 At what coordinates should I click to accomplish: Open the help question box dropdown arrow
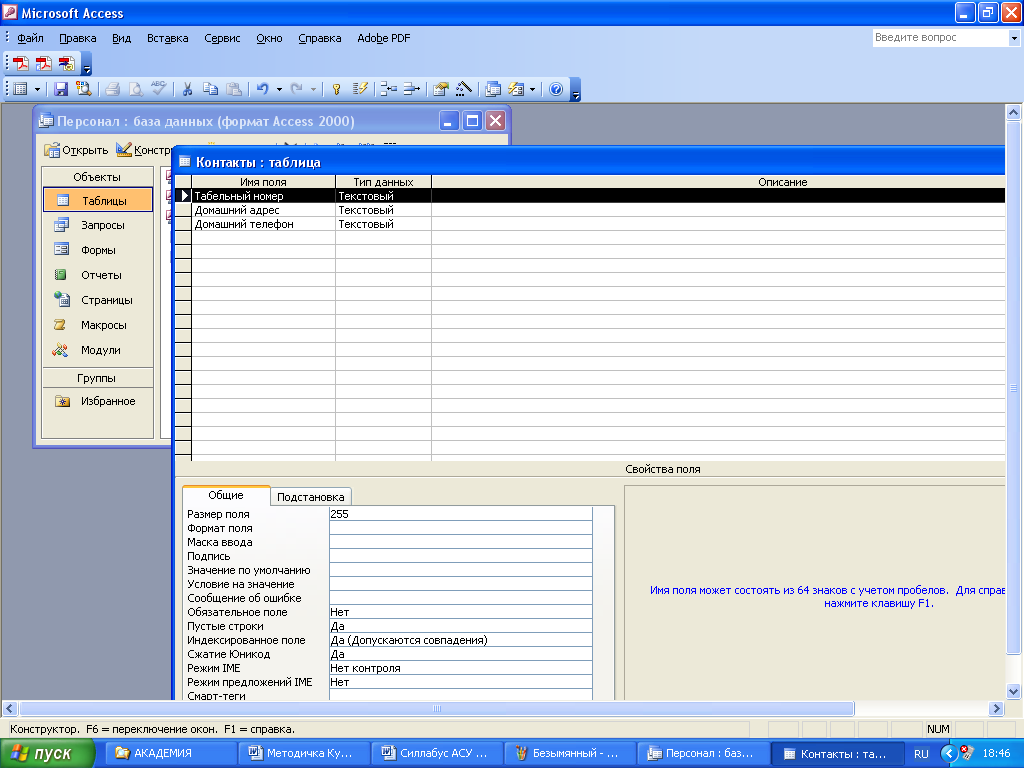(x=1014, y=38)
